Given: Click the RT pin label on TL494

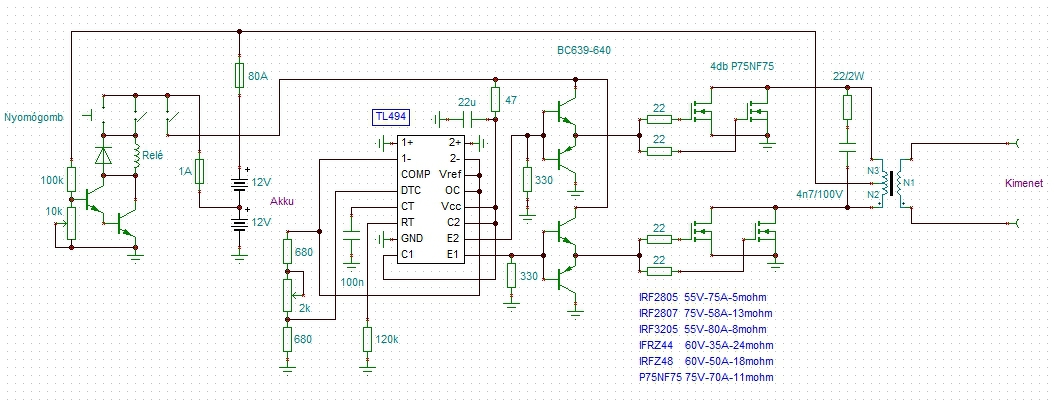Looking at the screenshot, I should pyautogui.click(x=407, y=222).
